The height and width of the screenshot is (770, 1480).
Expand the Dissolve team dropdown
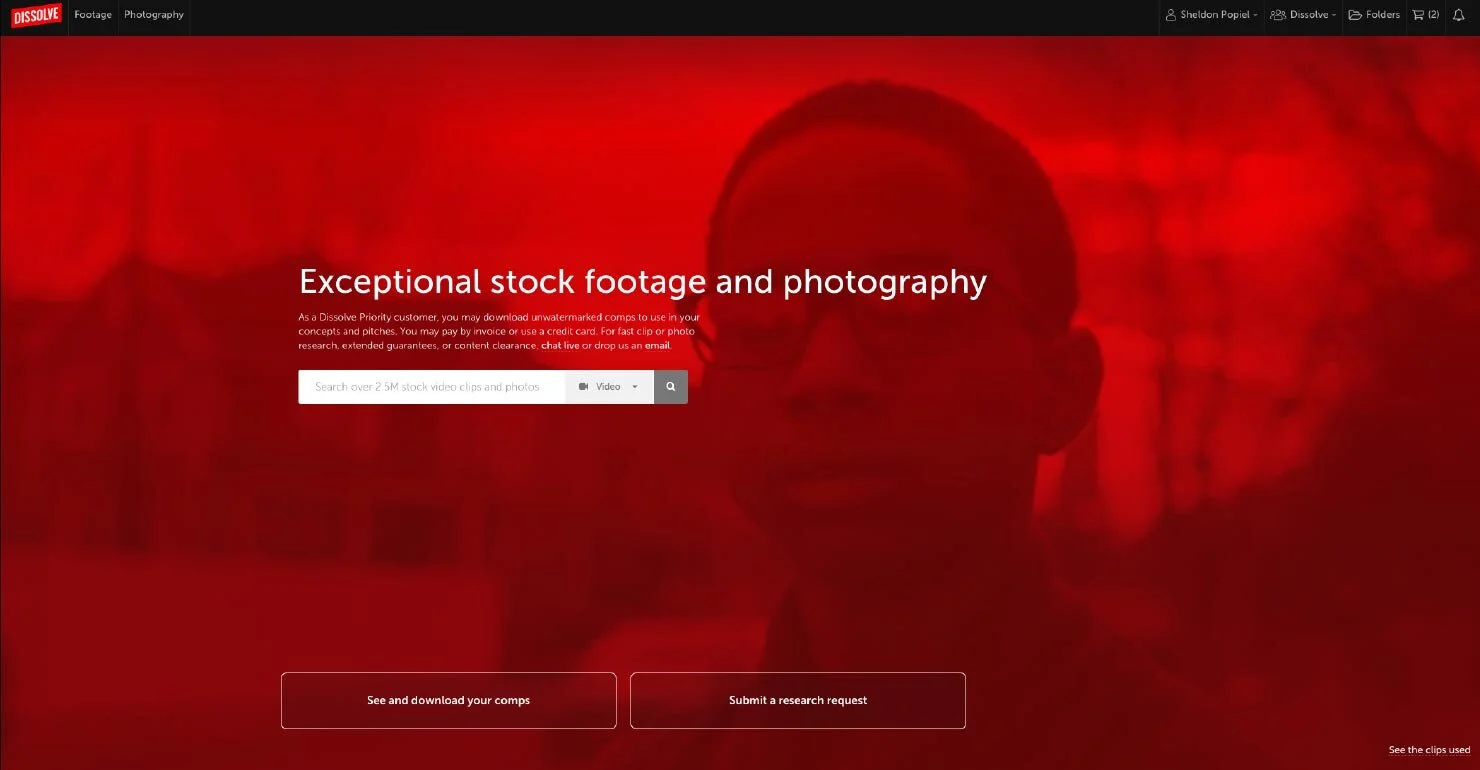tap(1303, 15)
